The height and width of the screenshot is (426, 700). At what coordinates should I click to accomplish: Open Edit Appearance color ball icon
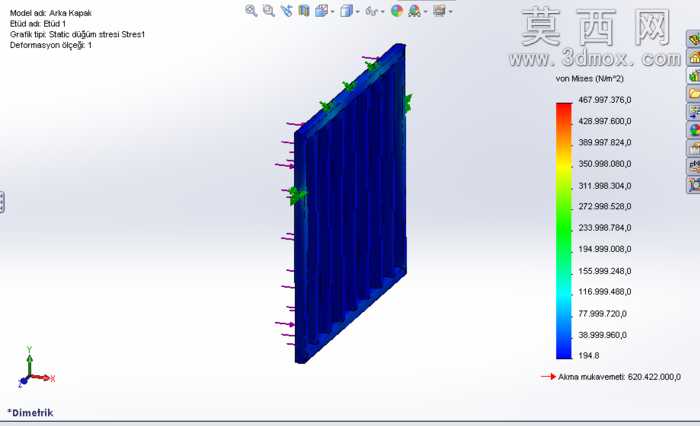coord(396,11)
